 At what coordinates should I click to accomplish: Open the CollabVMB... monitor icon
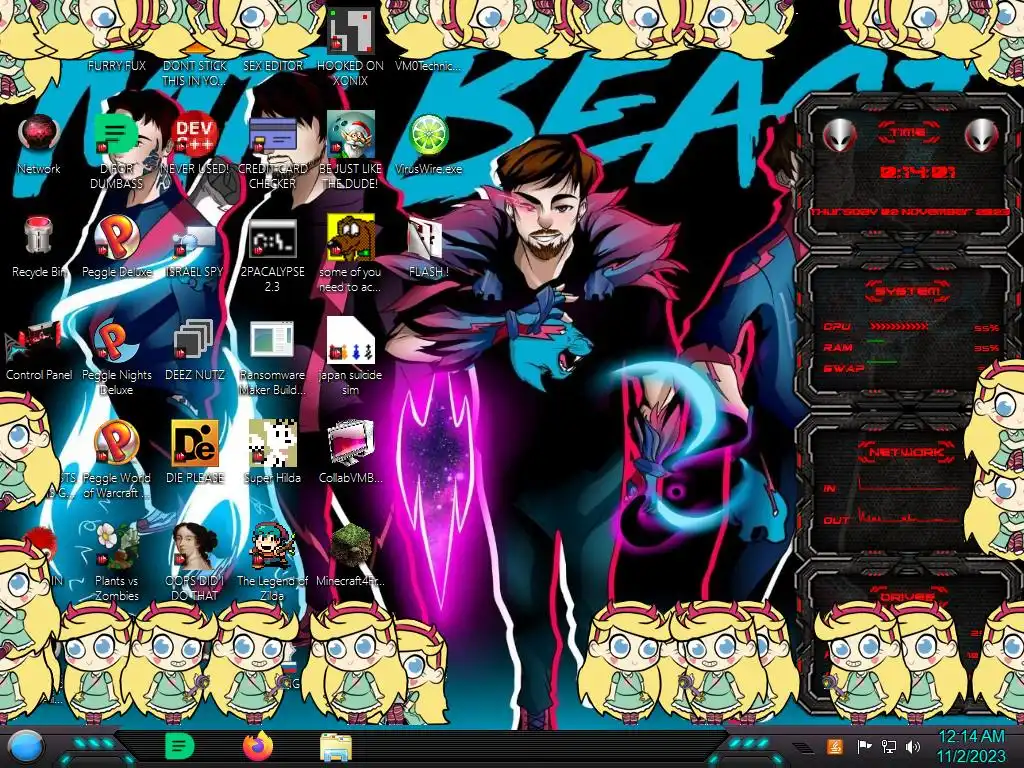(x=351, y=443)
